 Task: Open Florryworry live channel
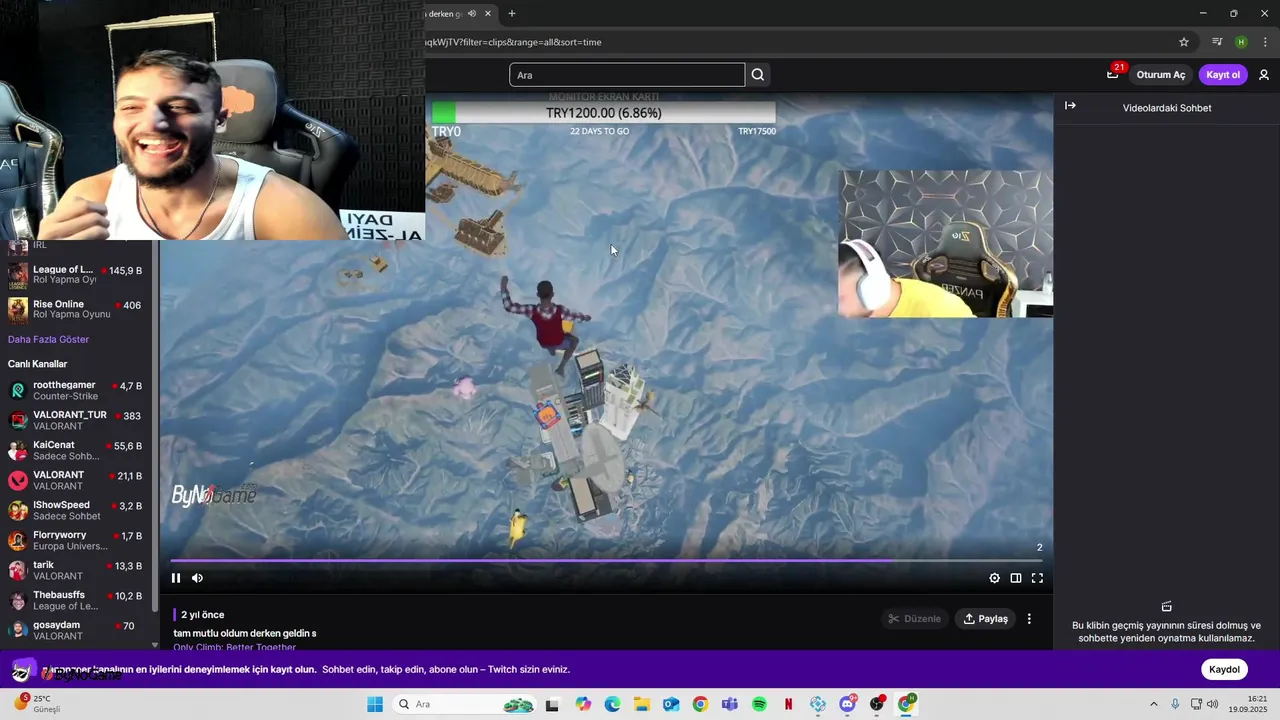point(76,540)
